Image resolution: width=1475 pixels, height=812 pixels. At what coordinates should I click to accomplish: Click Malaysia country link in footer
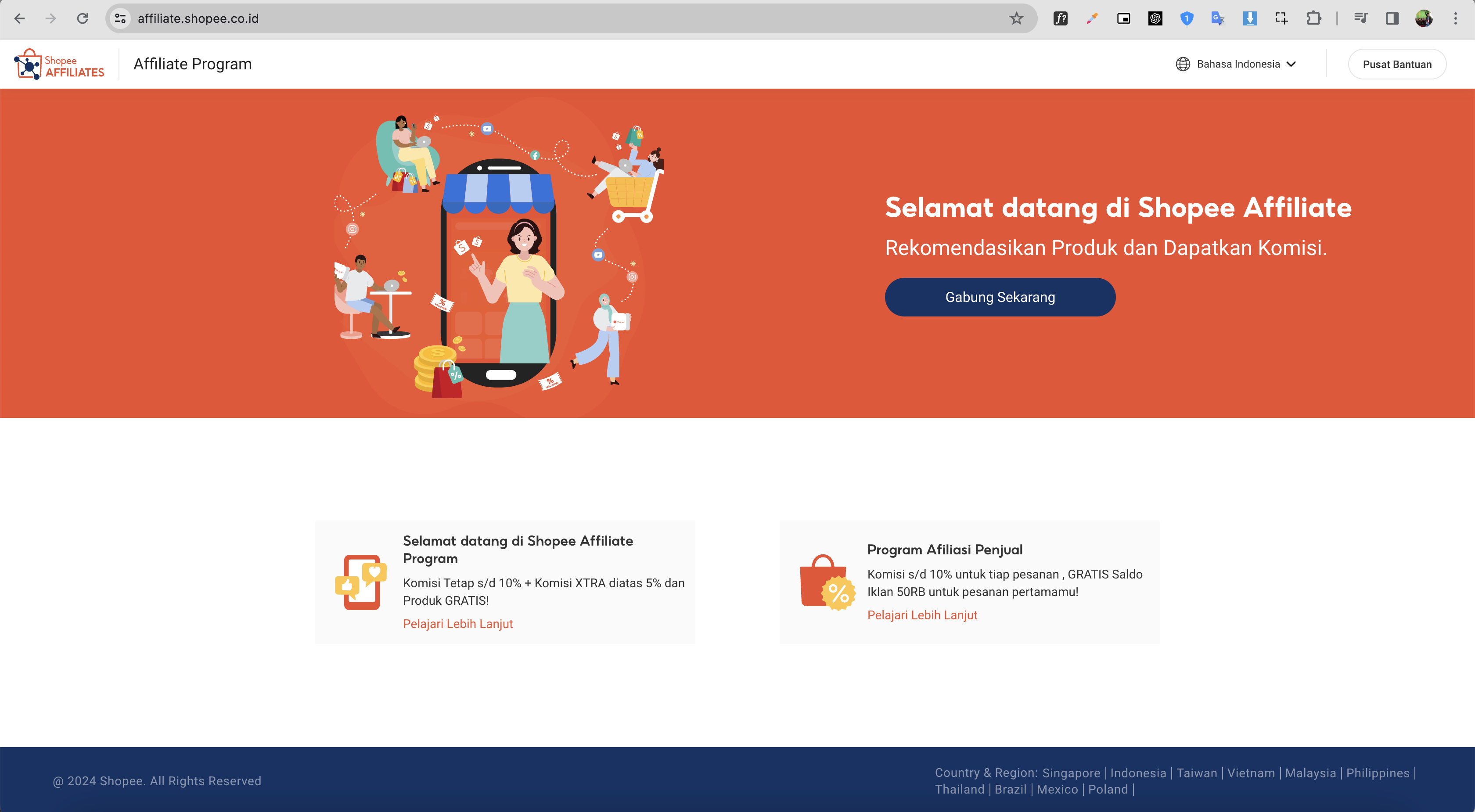(x=1310, y=773)
